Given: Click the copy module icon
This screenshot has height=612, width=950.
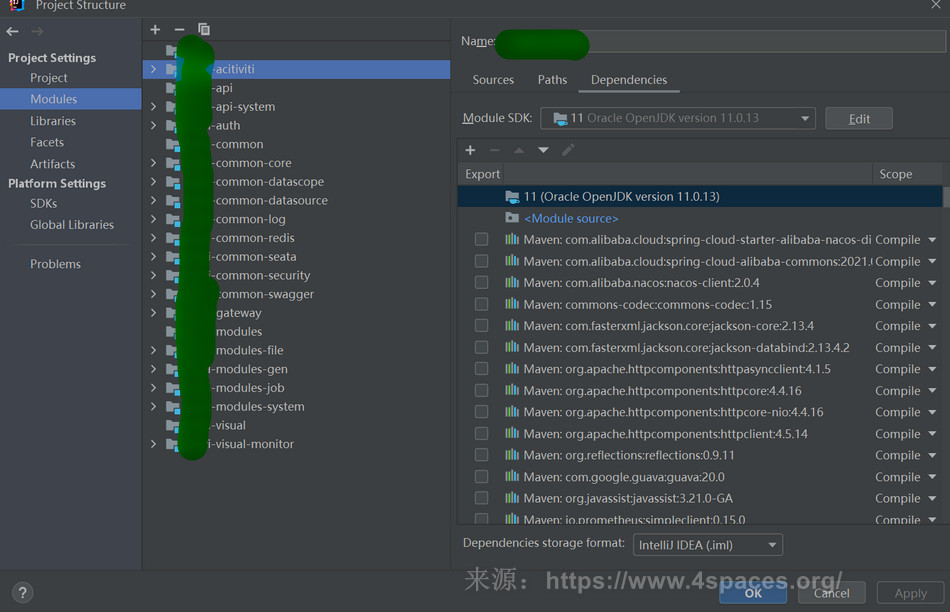Looking at the screenshot, I should point(204,30).
